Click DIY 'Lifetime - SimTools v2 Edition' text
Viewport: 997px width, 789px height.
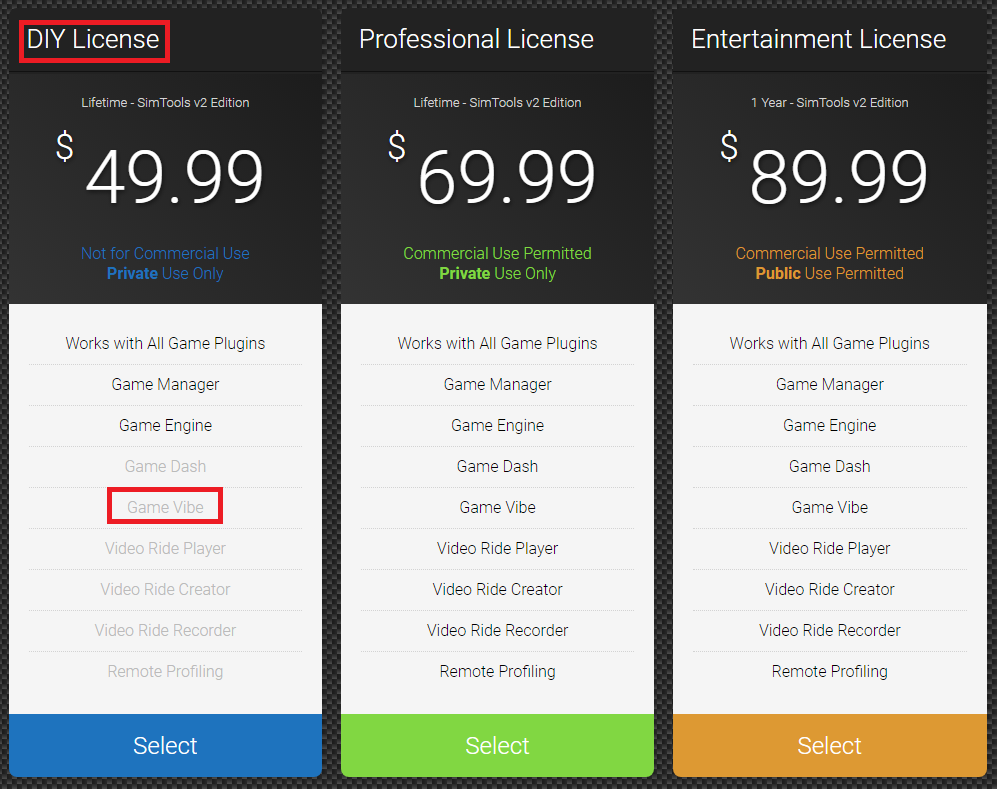tap(165, 102)
